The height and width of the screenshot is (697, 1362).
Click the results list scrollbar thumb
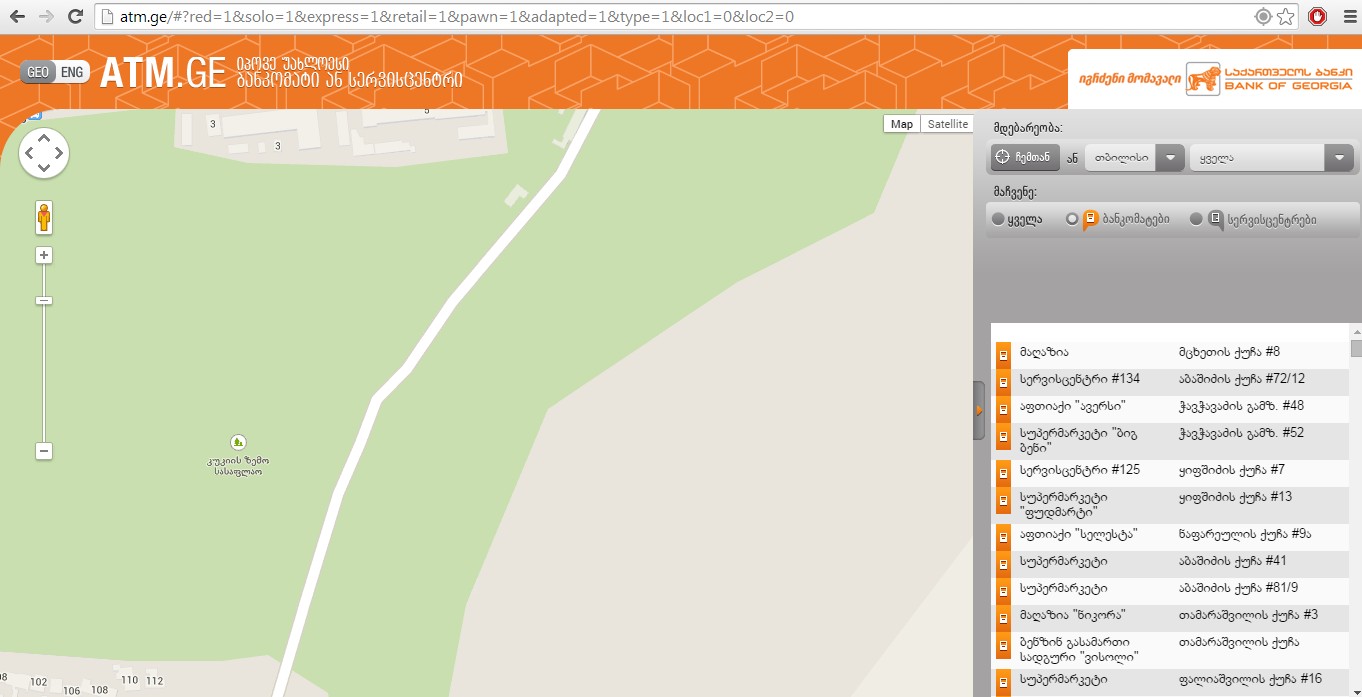pos(1356,348)
